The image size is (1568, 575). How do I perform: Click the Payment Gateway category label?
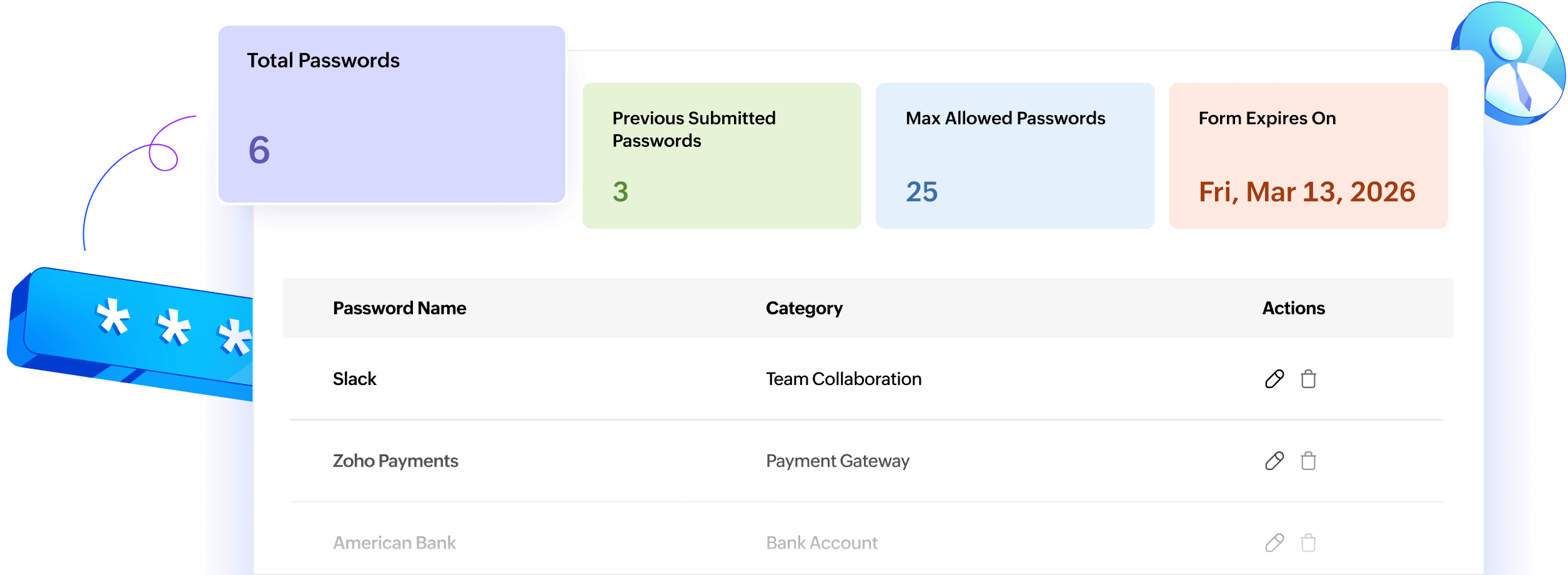[x=837, y=461]
